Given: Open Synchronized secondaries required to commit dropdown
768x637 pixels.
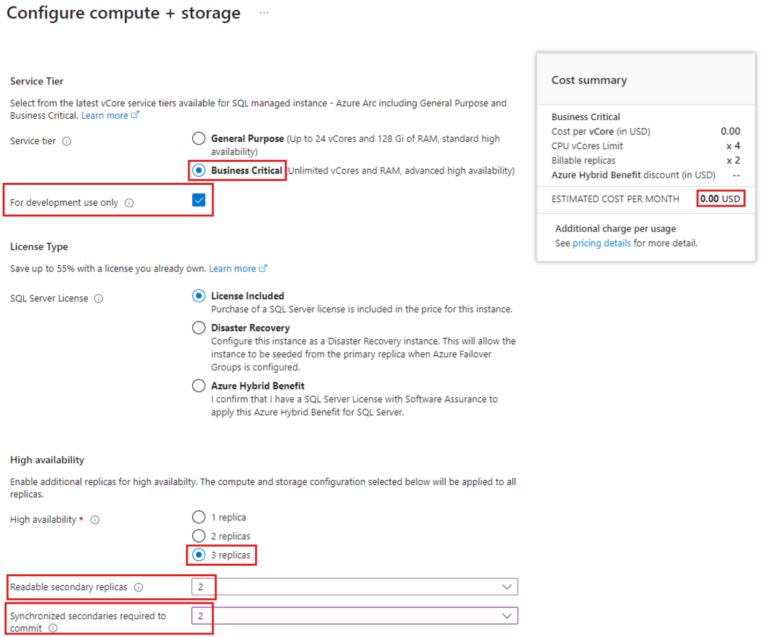Looking at the screenshot, I should pos(508,616).
